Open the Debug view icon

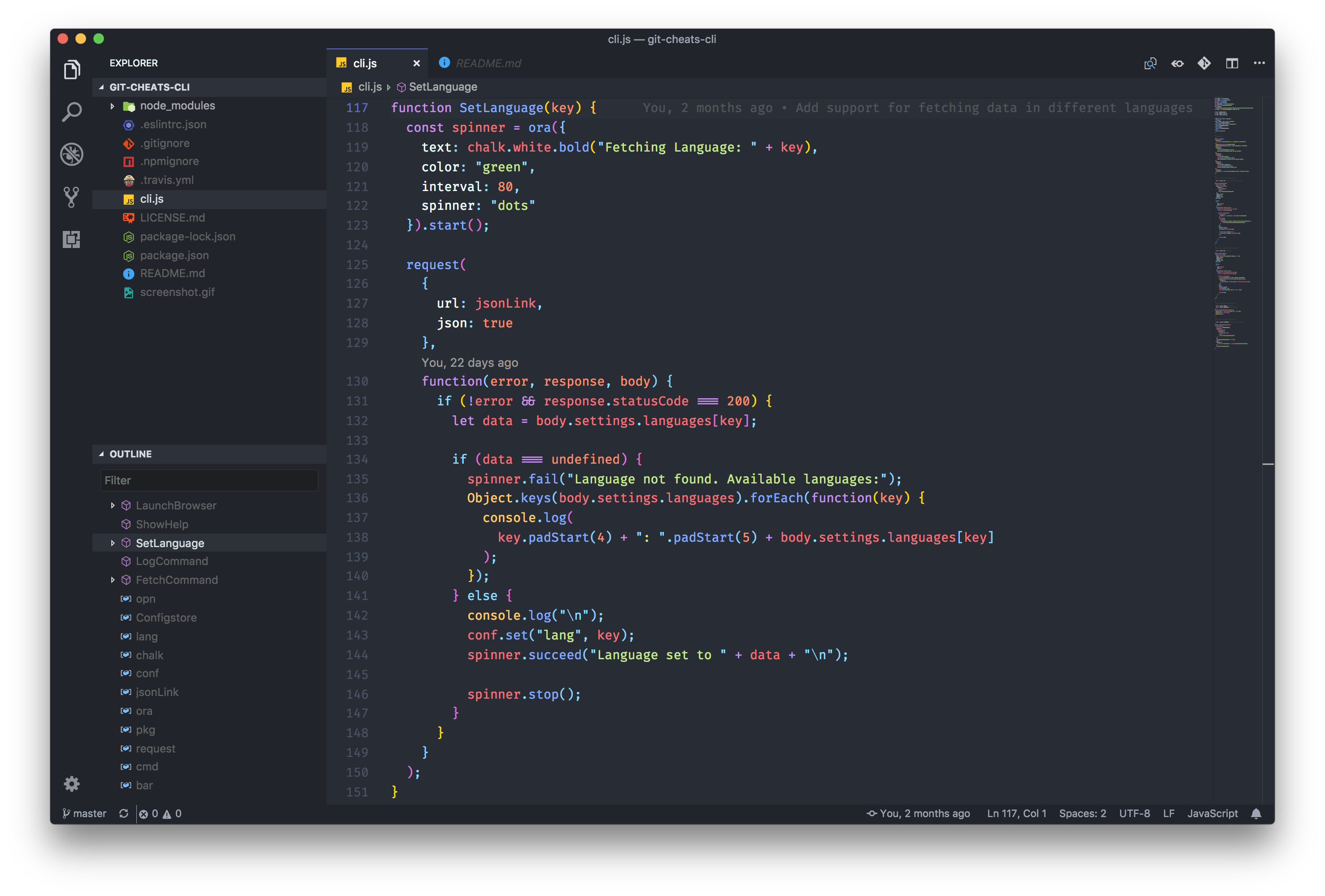pos(71,154)
